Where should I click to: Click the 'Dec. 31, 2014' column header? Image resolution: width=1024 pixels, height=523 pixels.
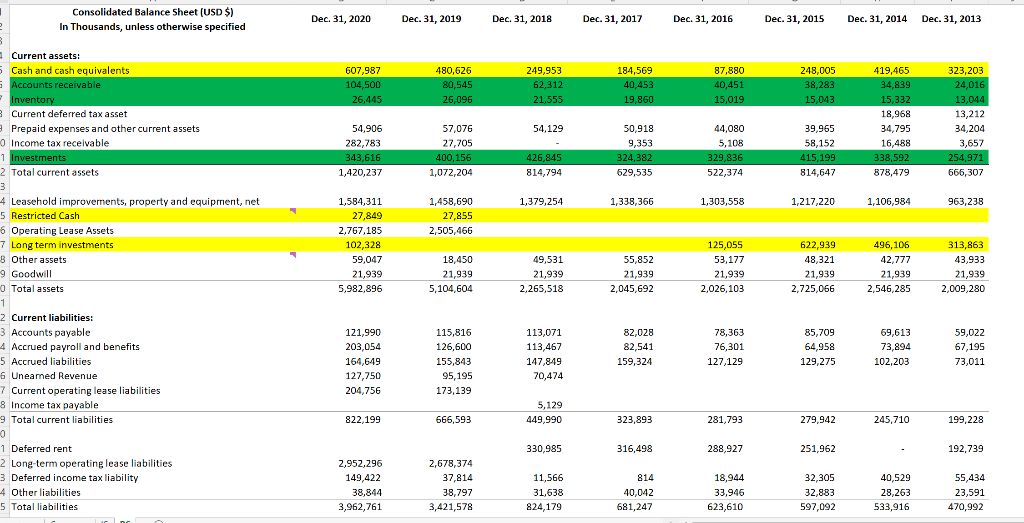click(x=876, y=20)
